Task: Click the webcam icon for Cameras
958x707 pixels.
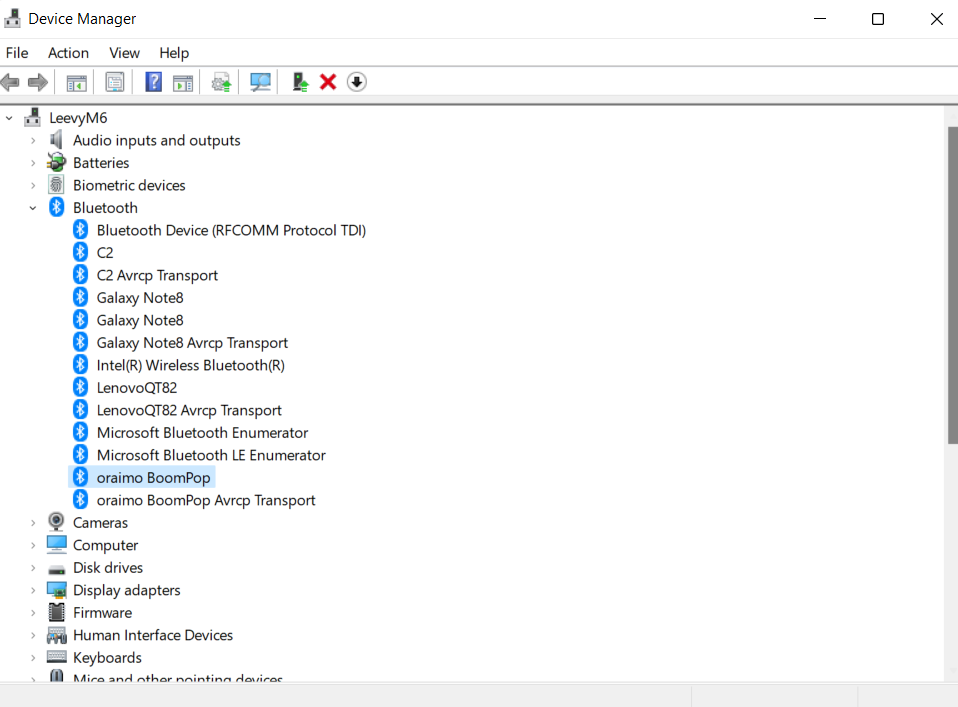Action: tap(56, 522)
